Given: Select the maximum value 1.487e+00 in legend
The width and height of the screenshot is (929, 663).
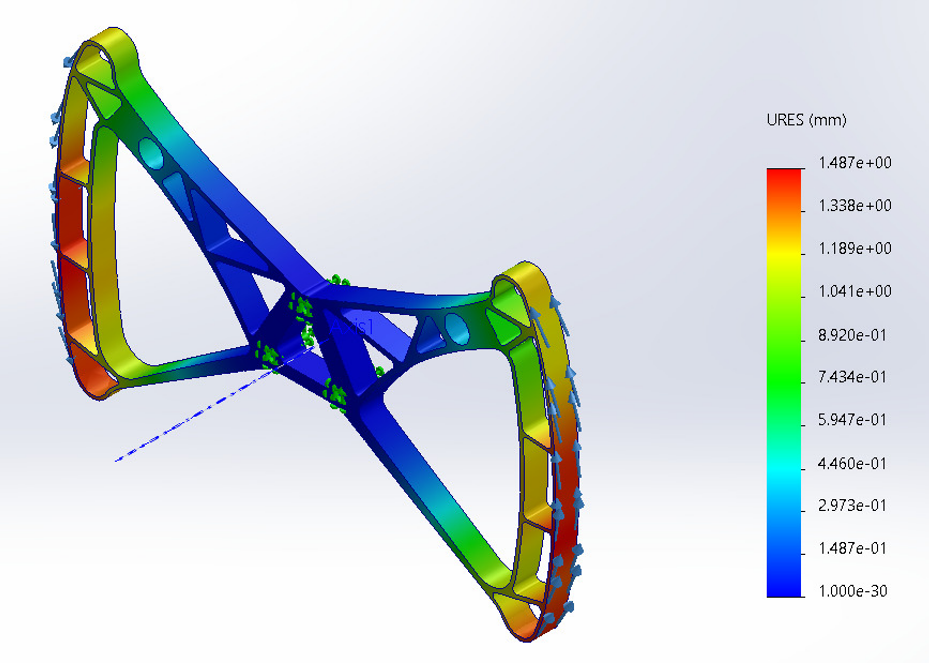Looking at the screenshot, I should point(854,163).
